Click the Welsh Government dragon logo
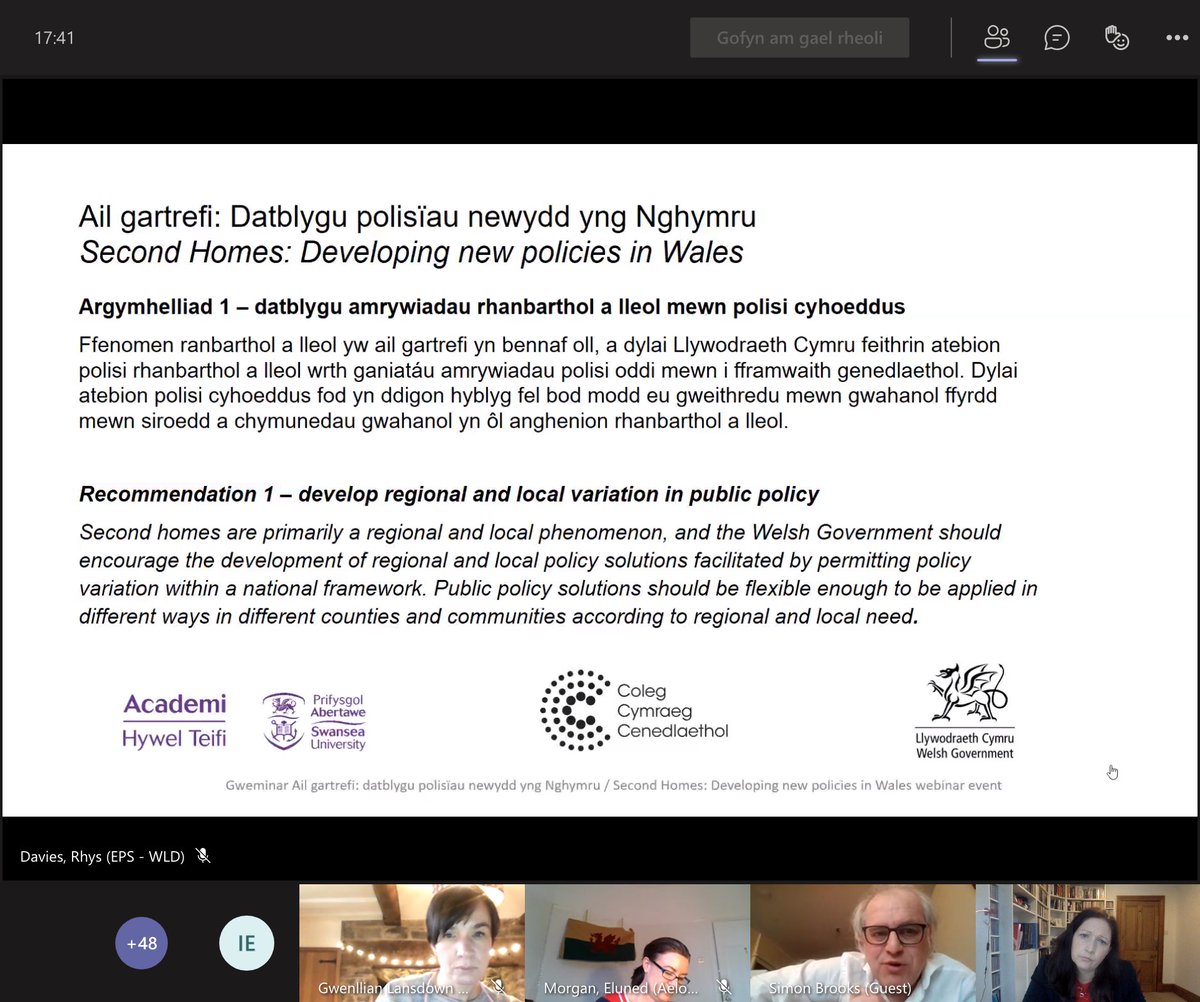This screenshot has height=1002, width=1200. [964, 710]
